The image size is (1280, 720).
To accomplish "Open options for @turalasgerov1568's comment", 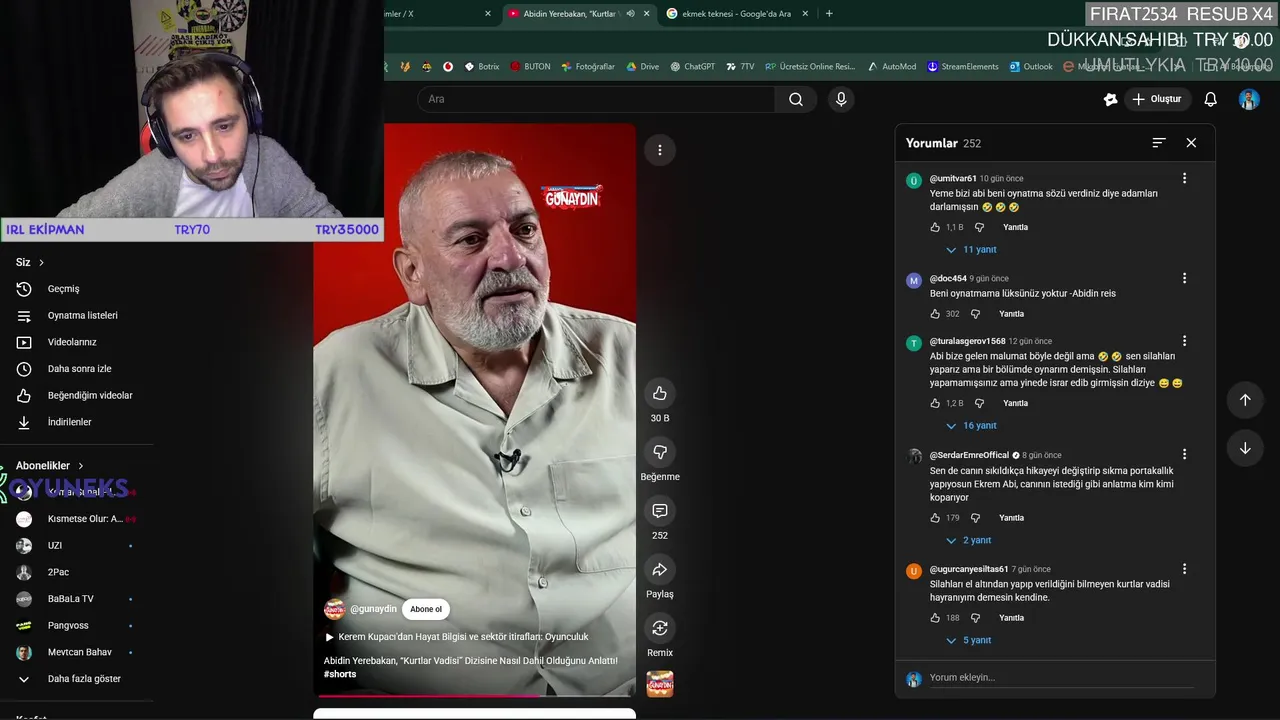I will pos(1184,341).
